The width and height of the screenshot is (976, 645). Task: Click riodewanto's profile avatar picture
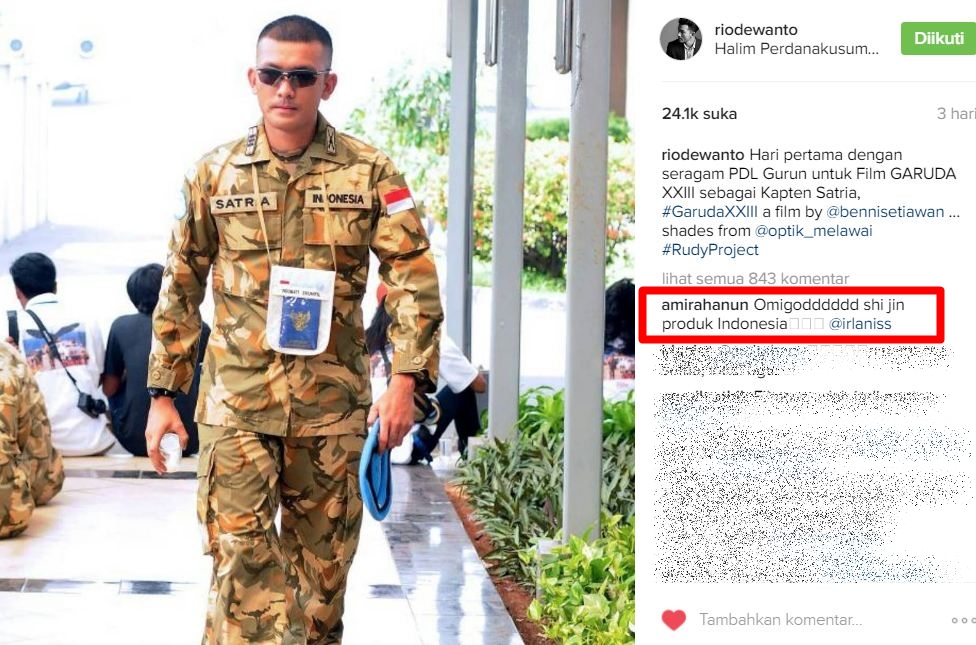(x=680, y=39)
